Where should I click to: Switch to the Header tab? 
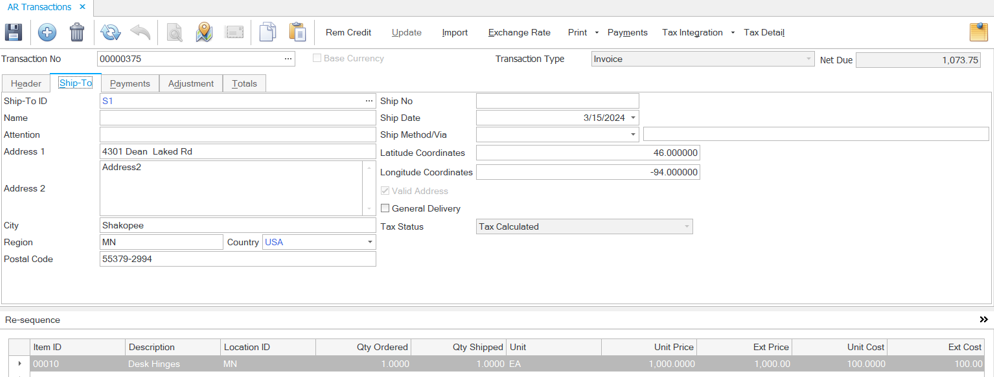click(26, 84)
